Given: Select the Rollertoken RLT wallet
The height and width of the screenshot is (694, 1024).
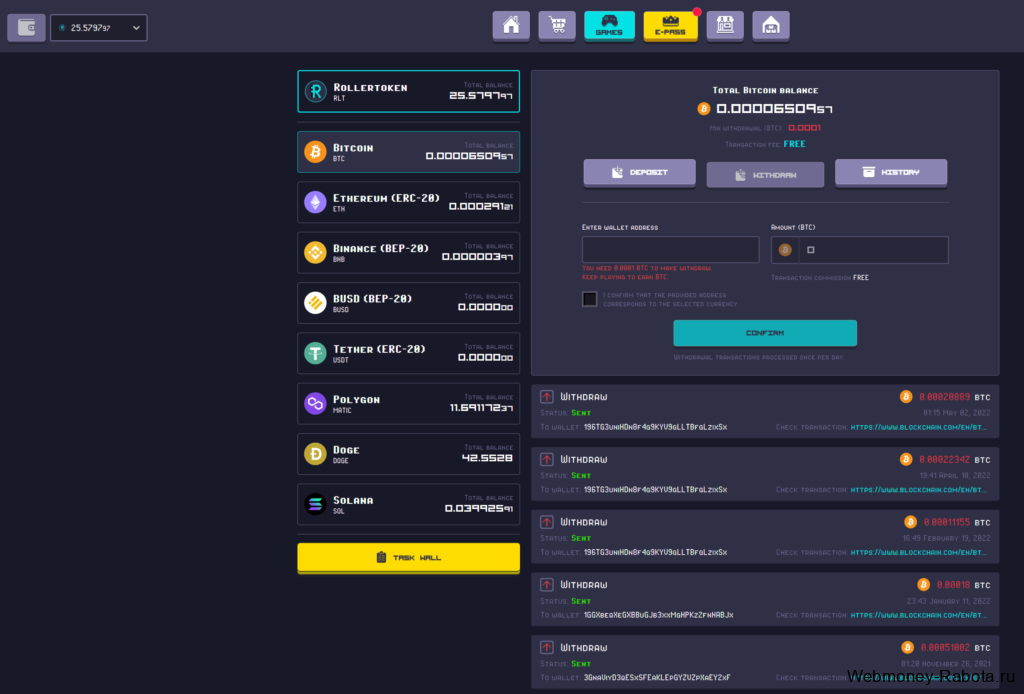Looking at the screenshot, I should 409,91.
